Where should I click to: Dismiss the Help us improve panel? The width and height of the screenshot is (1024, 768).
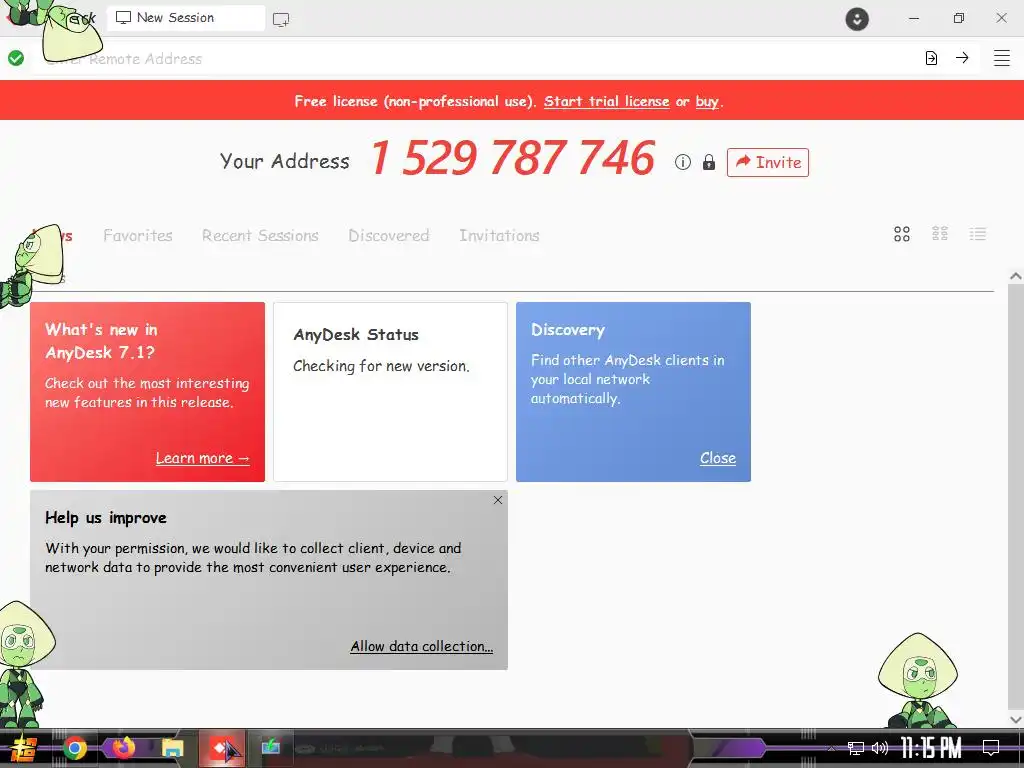tap(498, 500)
